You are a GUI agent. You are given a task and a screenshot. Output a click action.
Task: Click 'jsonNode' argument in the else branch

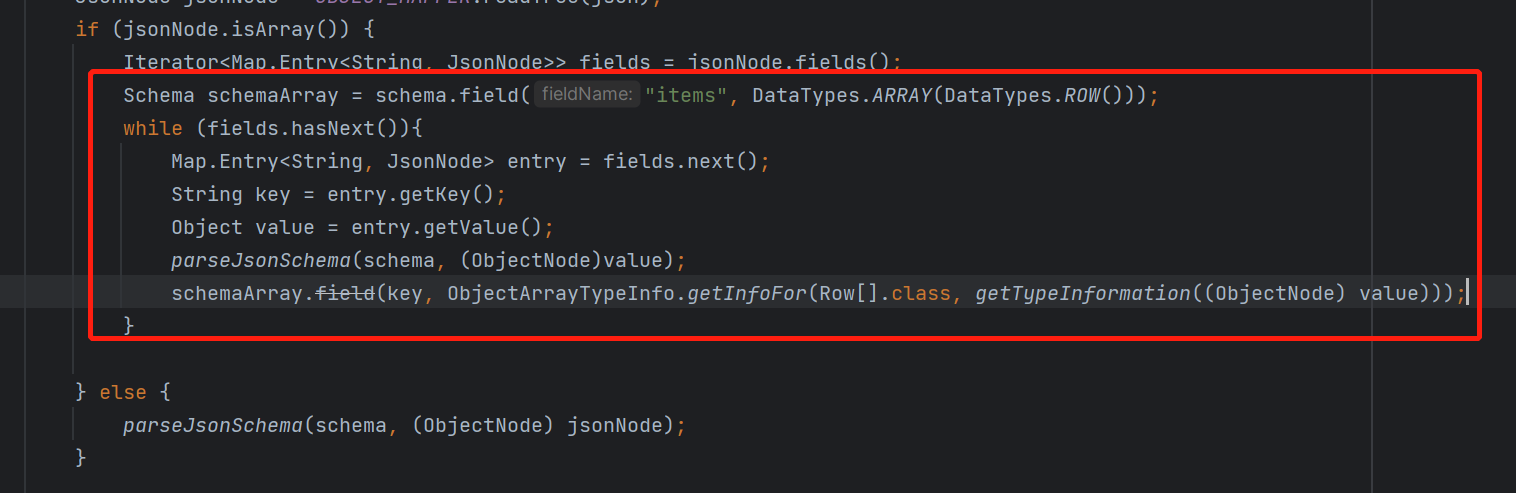[615, 425]
